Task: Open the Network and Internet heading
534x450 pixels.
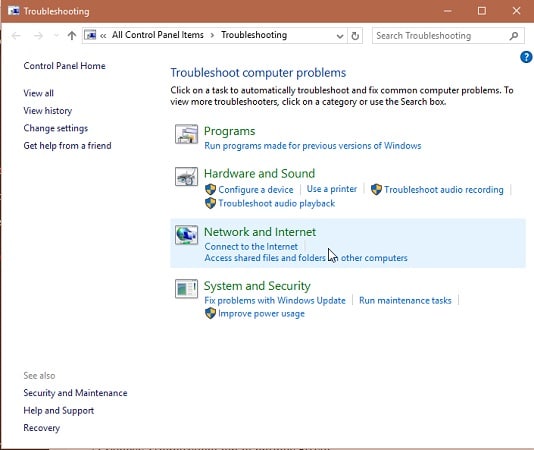Action: (x=260, y=232)
